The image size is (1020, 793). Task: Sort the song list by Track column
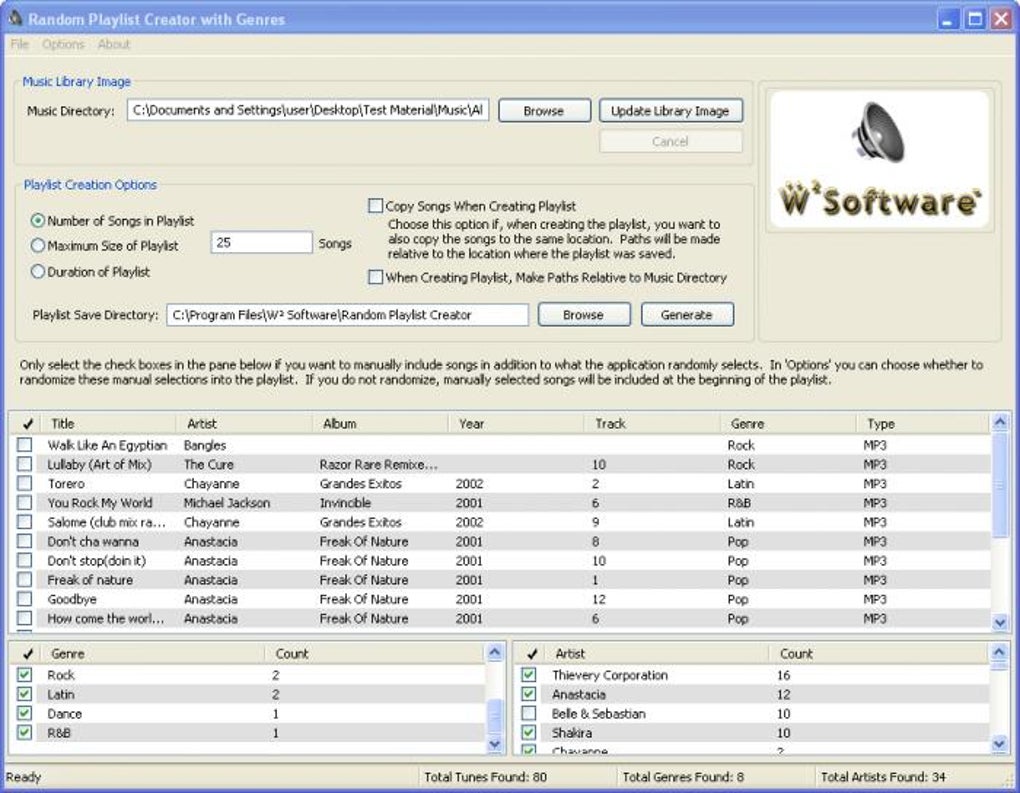652,423
